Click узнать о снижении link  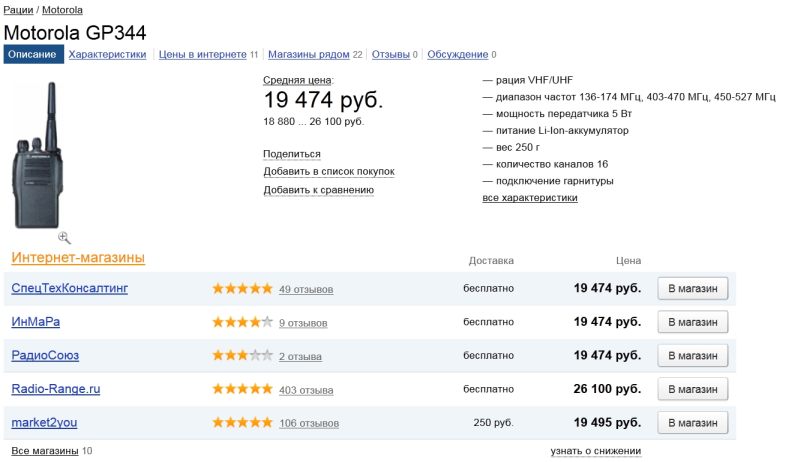click(596, 451)
